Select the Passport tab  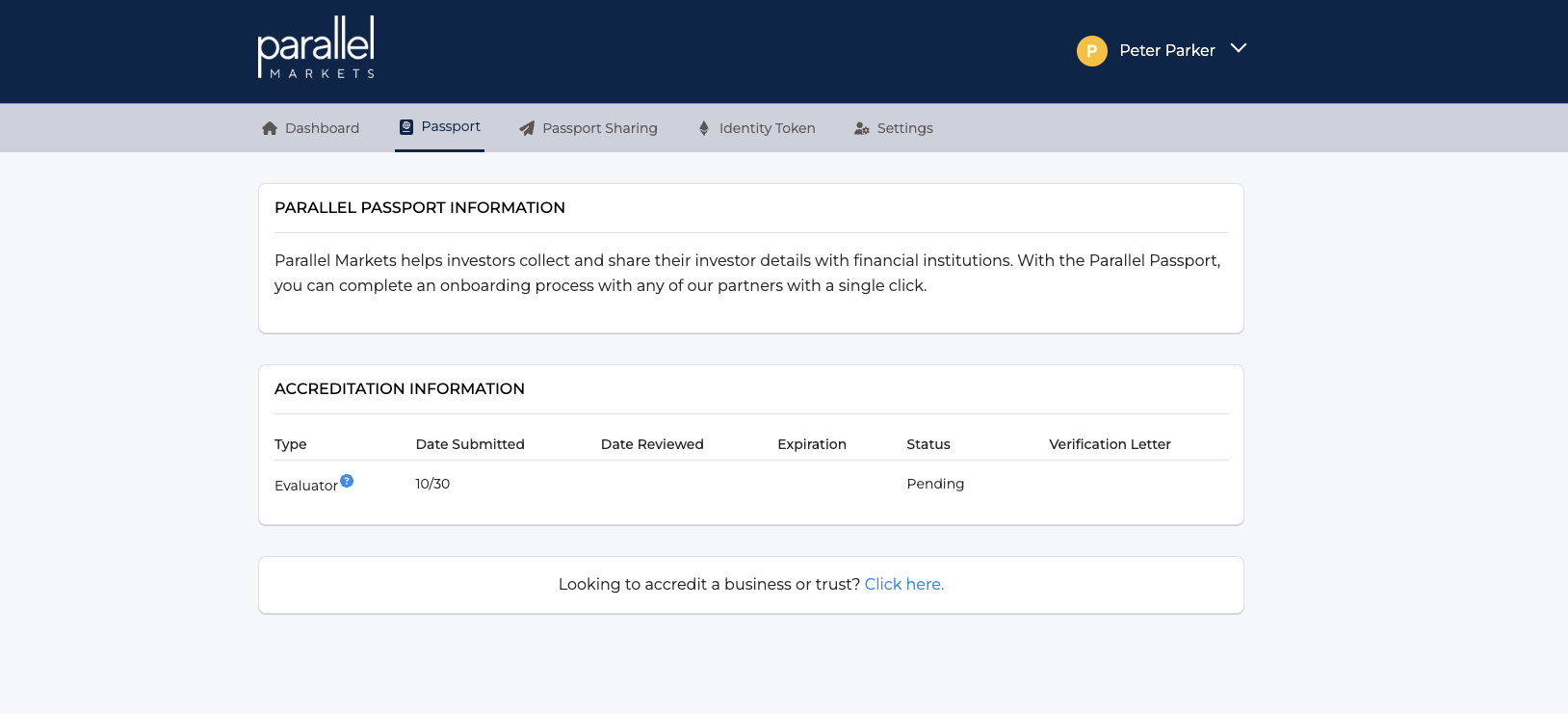tap(440, 126)
